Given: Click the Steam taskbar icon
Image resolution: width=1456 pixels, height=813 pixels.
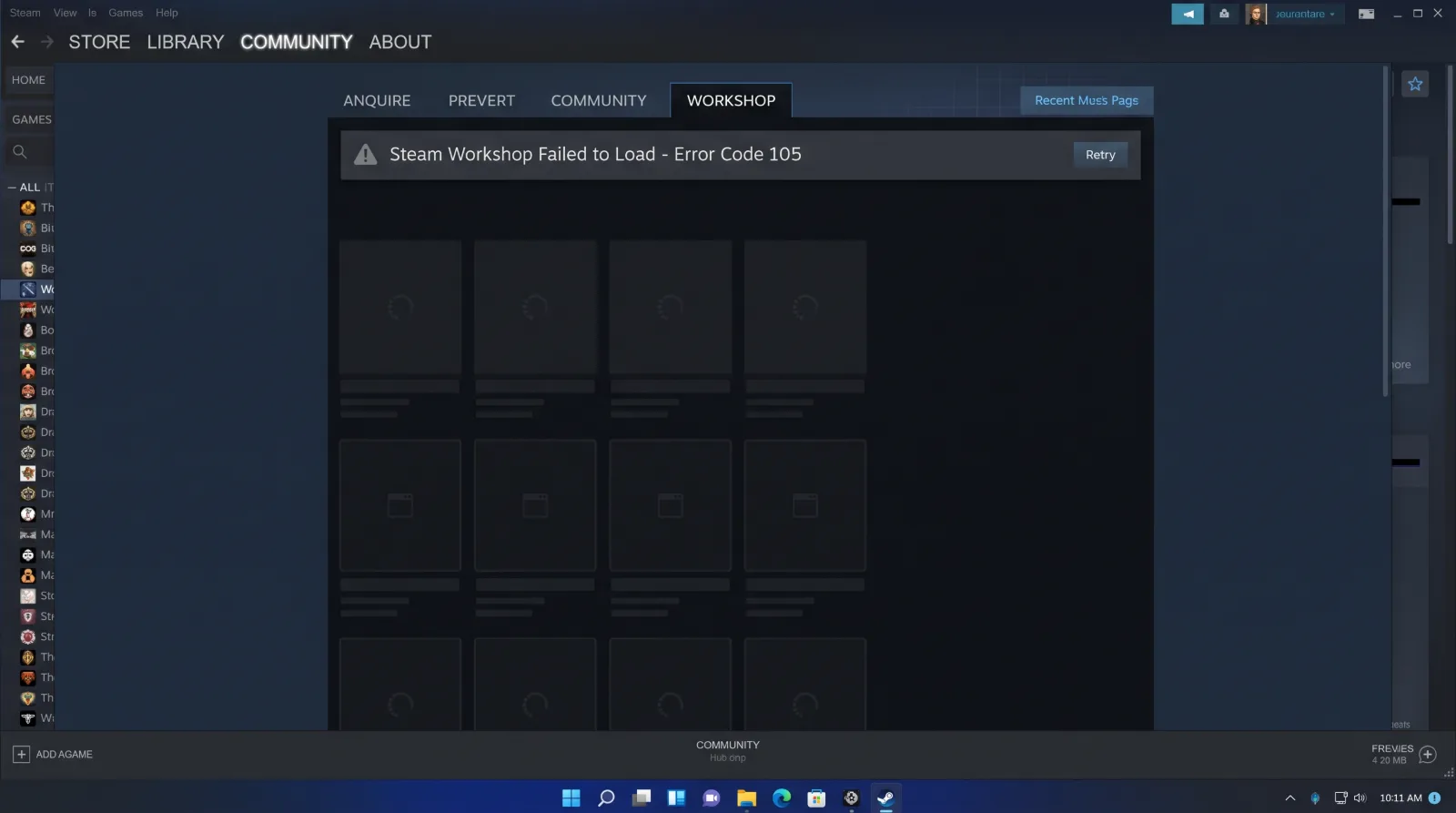Looking at the screenshot, I should (x=885, y=798).
